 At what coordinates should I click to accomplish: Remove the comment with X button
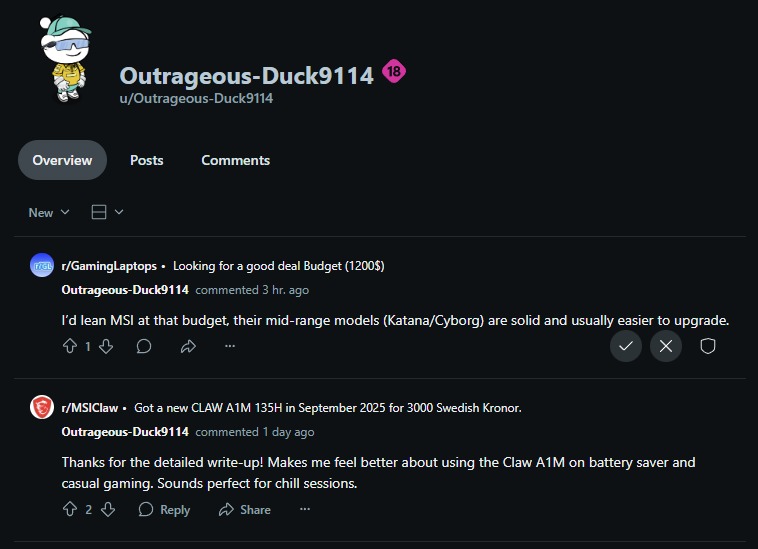[666, 346]
